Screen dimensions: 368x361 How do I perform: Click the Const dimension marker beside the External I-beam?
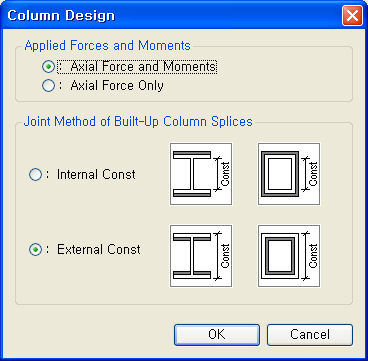pyautogui.click(x=223, y=256)
